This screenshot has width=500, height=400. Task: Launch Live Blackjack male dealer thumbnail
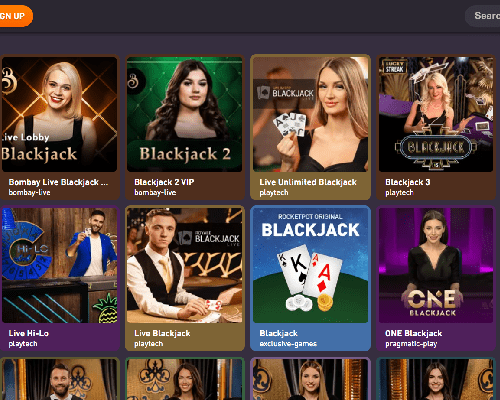tap(185, 265)
